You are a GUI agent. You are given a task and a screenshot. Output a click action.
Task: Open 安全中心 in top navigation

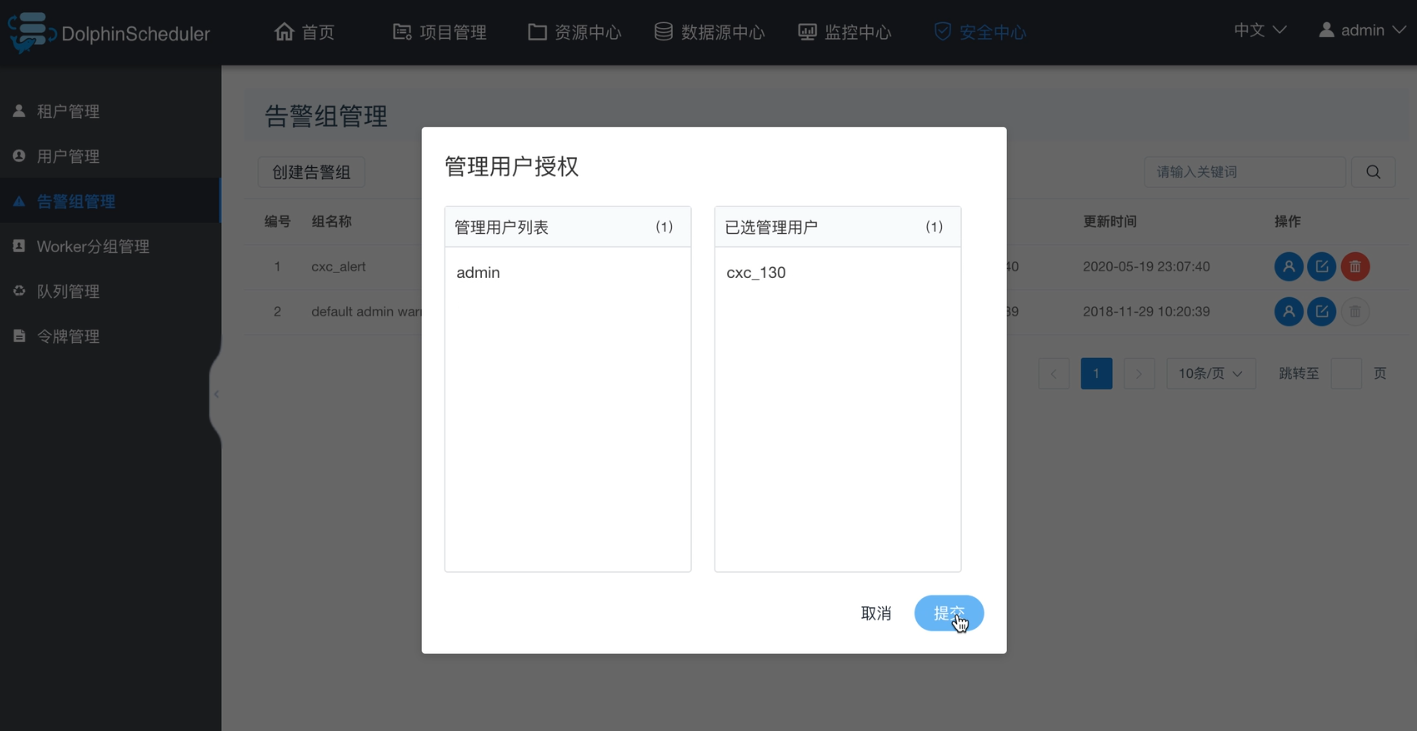pos(980,32)
